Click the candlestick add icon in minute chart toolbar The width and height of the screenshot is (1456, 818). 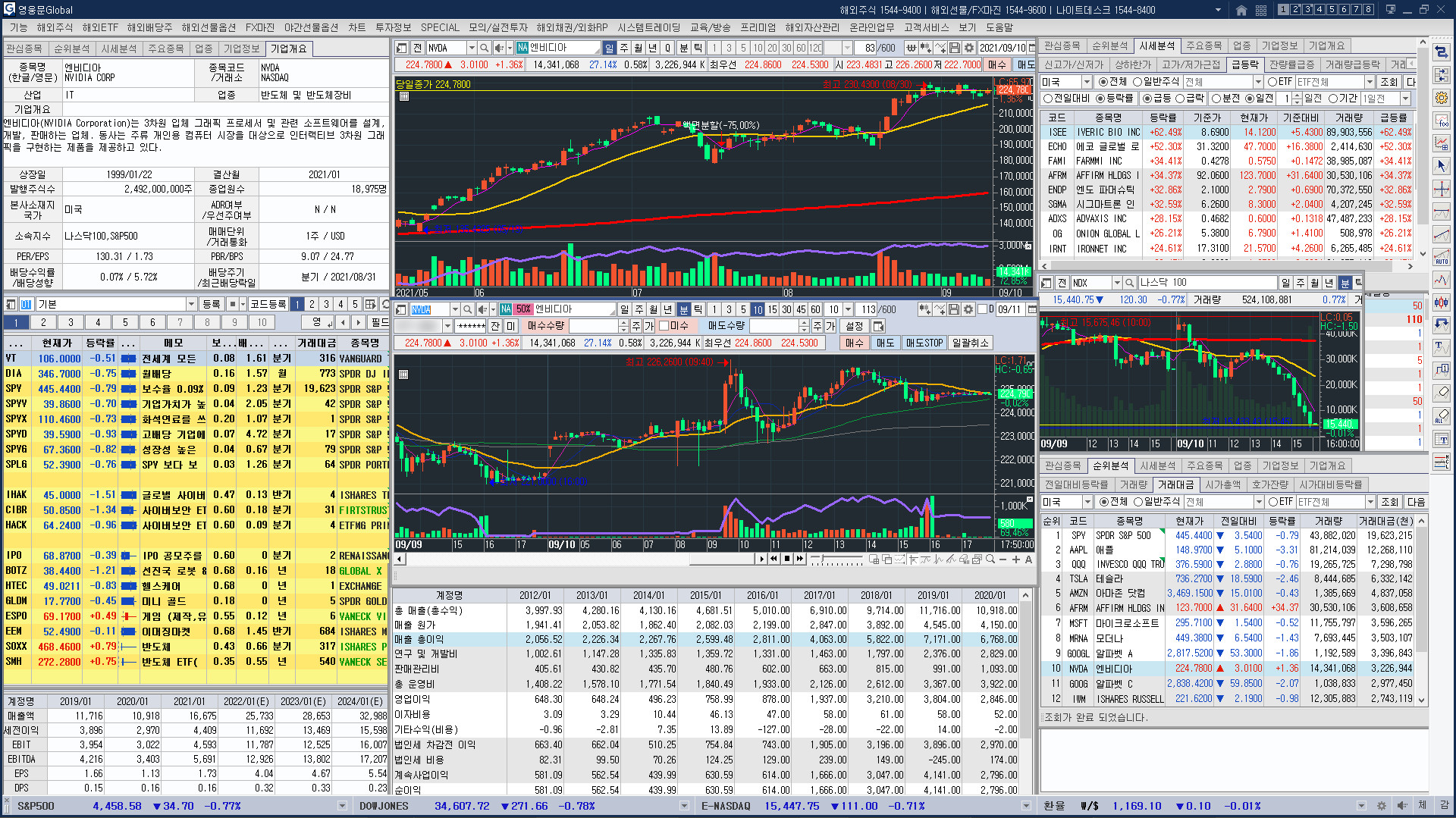pyautogui.click(x=925, y=309)
